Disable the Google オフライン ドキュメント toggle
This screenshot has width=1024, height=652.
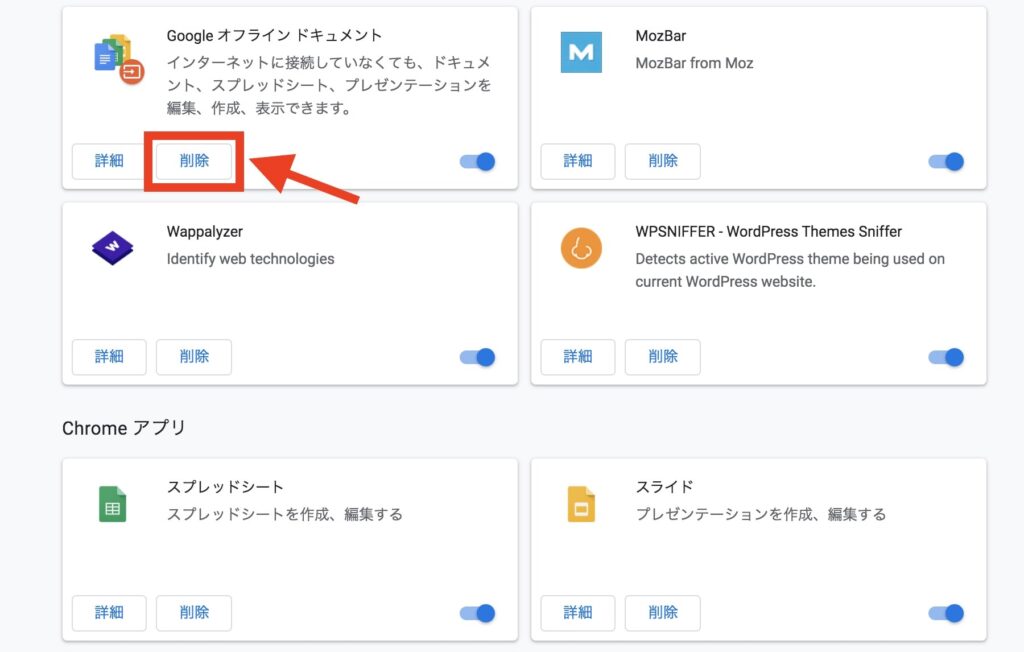[x=477, y=161]
